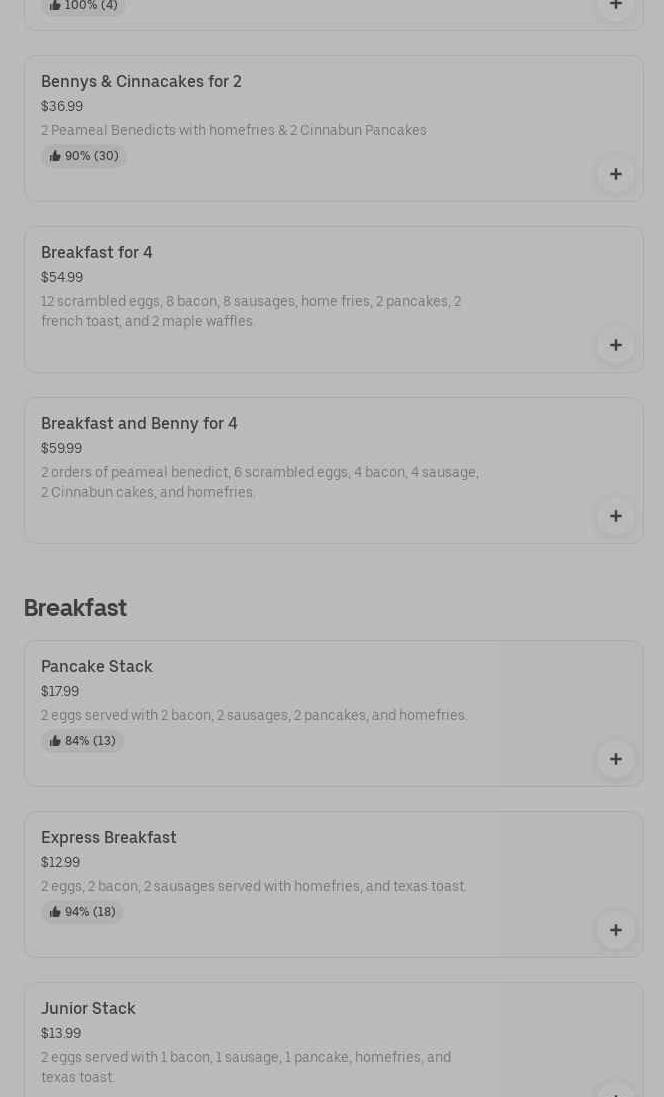This screenshot has width=664, height=1097.
Task: Click thumbs-up 90% (30) rating badge
Action: coord(84,156)
